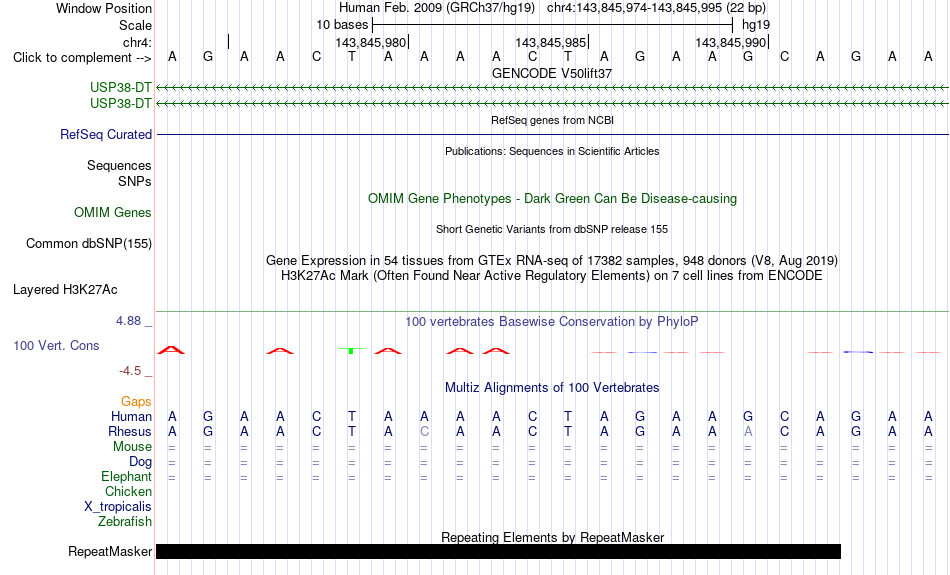Click the hg19 label beside scale bar
The height and width of the screenshot is (575, 950).
click(756, 25)
